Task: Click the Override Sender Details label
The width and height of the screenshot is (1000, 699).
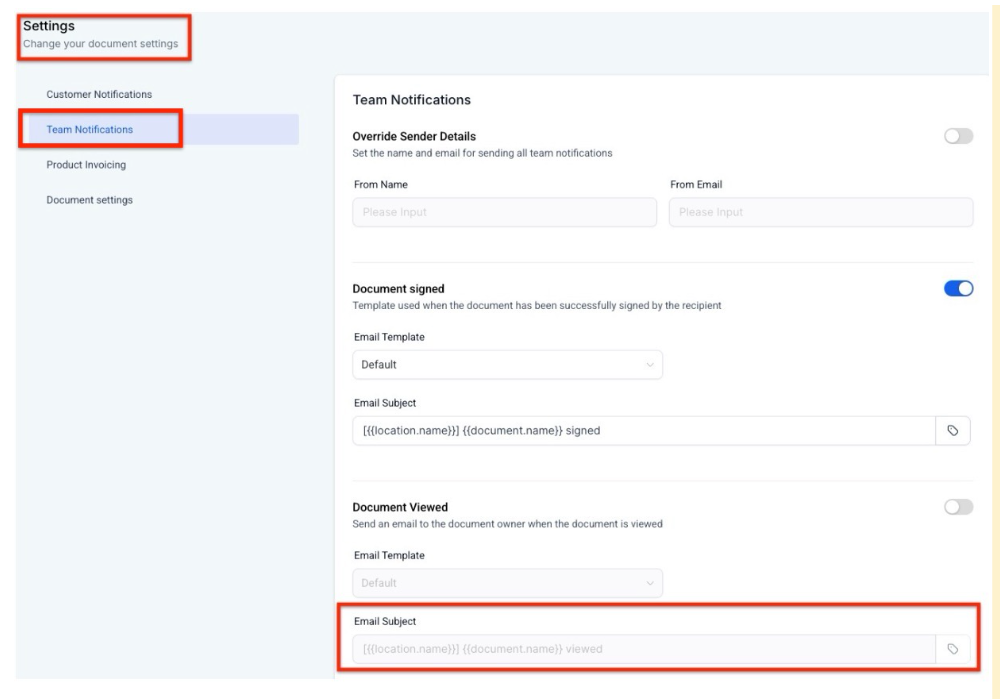Action: tap(414, 136)
